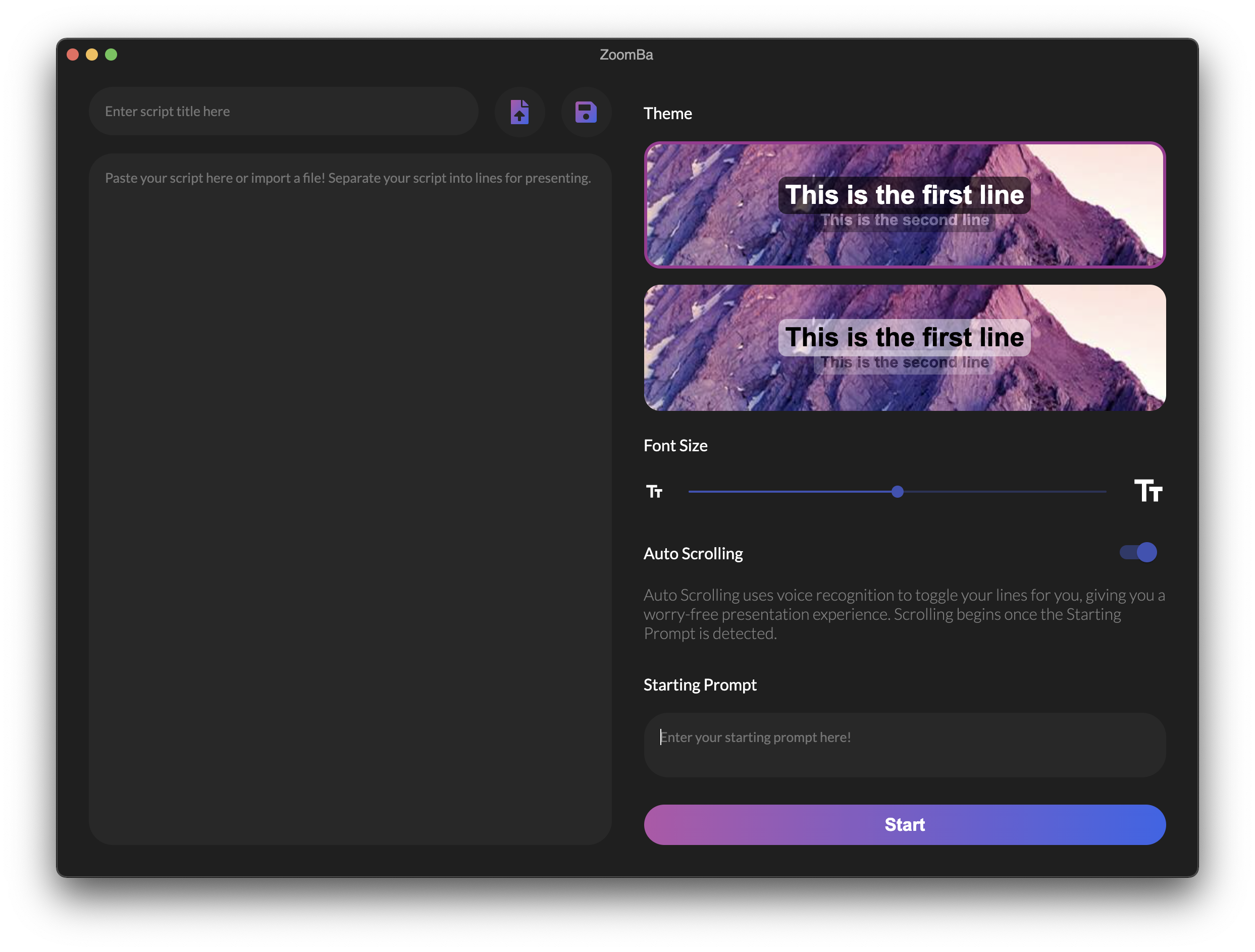Click inside the script text area
Screen dimensions: 1255x952
349,499
